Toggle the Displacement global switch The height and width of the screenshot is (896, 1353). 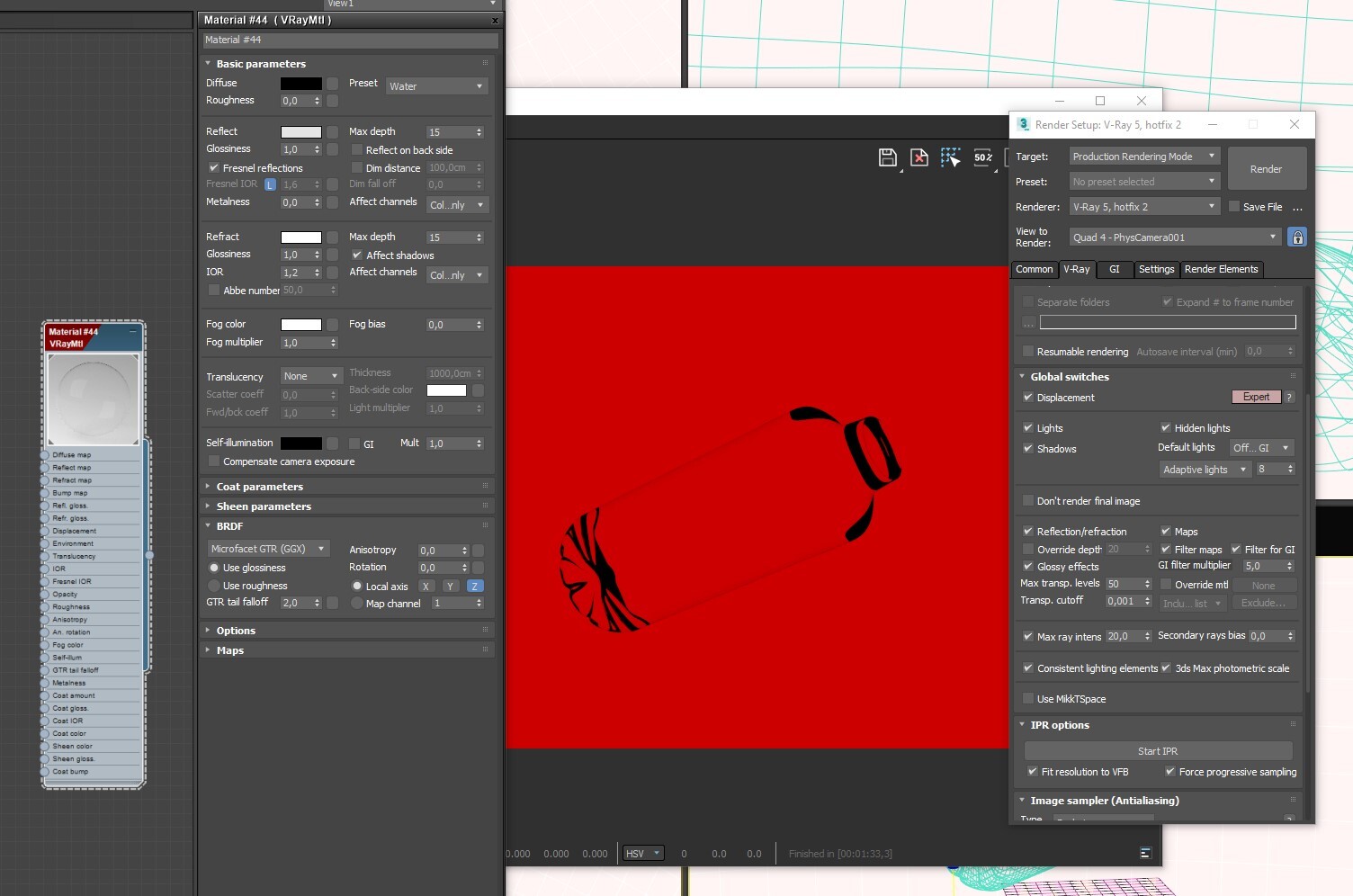click(x=1028, y=397)
